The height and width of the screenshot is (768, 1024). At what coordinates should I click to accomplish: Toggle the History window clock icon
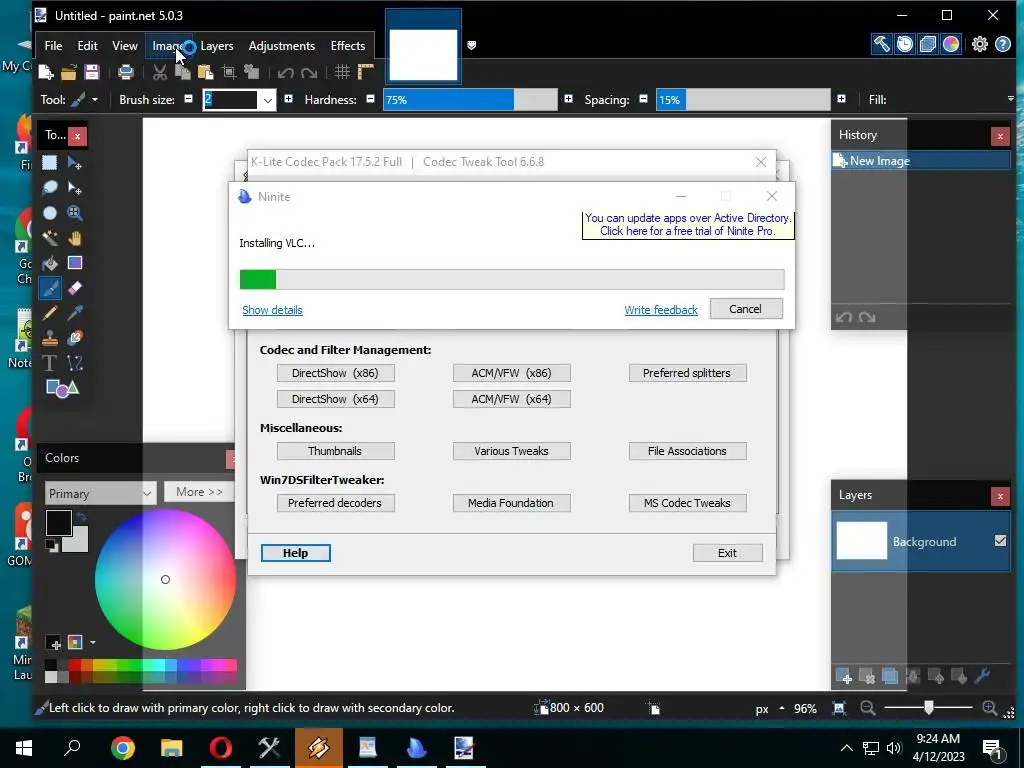904,44
